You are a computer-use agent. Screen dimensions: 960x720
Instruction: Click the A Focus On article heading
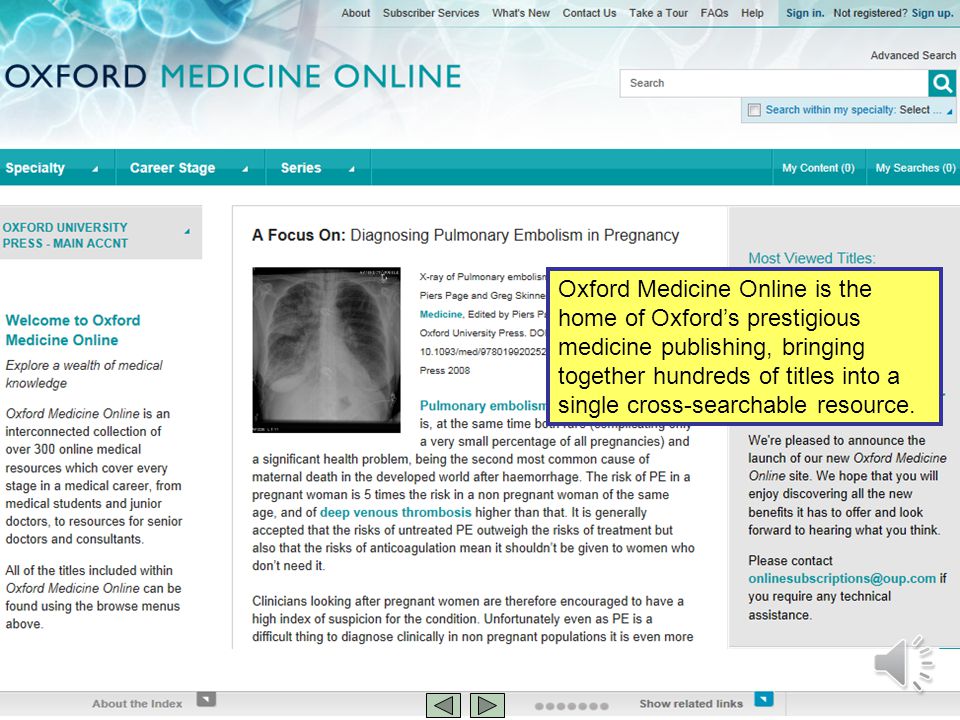(x=465, y=235)
